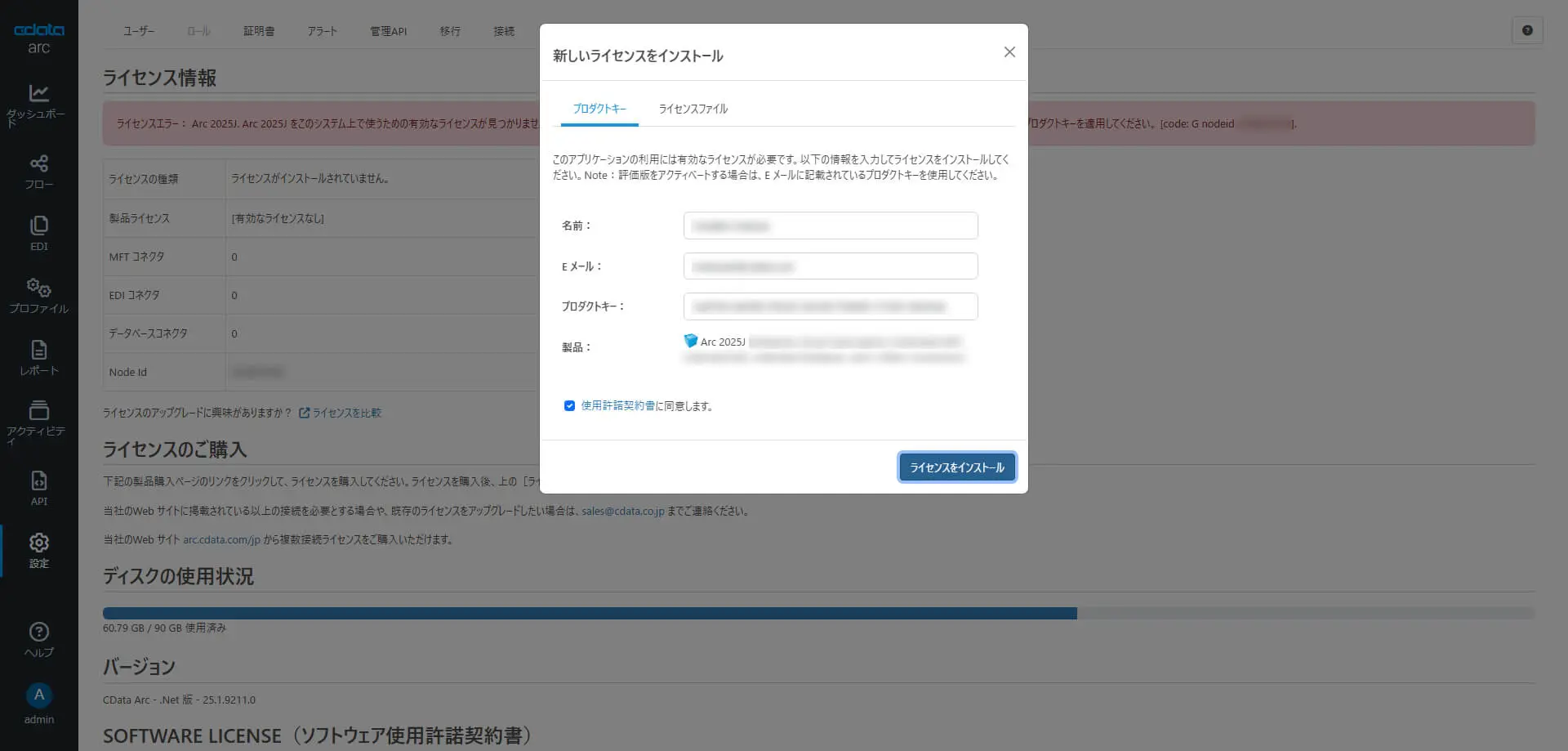Open the API file icon
This screenshot has width=1568, height=751.
[38, 481]
